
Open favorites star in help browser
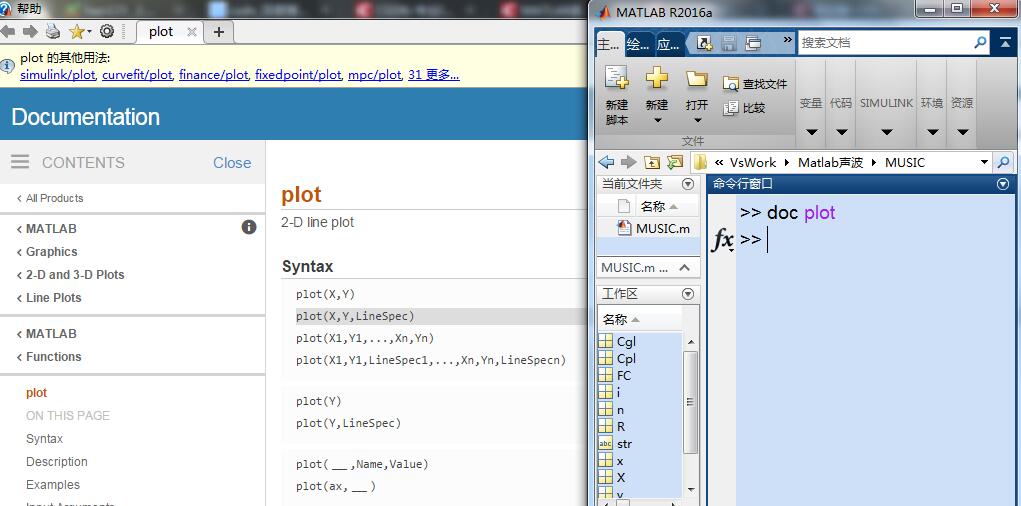click(x=79, y=32)
